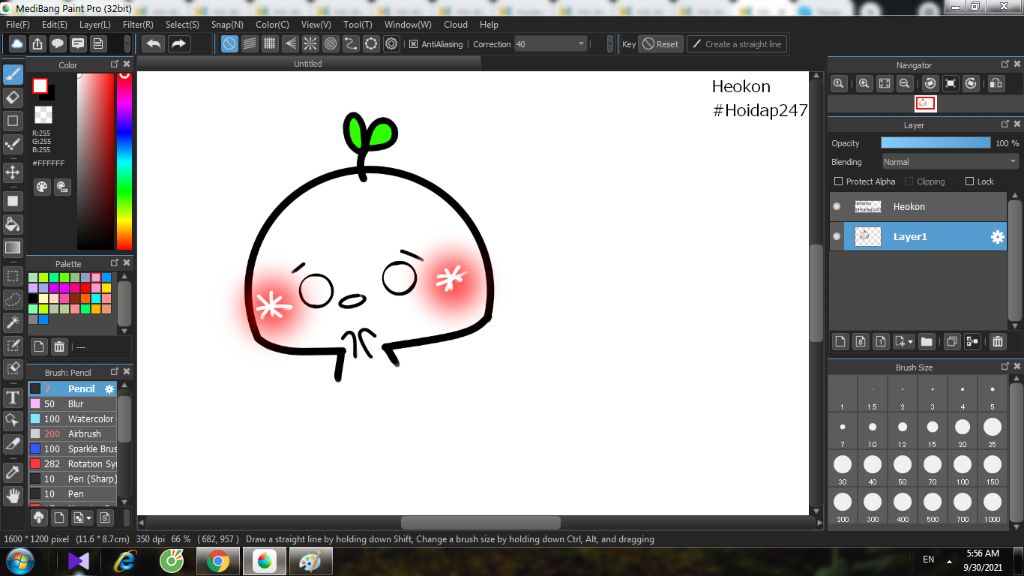Viewport: 1024px width, 576px height.
Task: Adjust layer Opacity slider
Action: pos(935,143)
